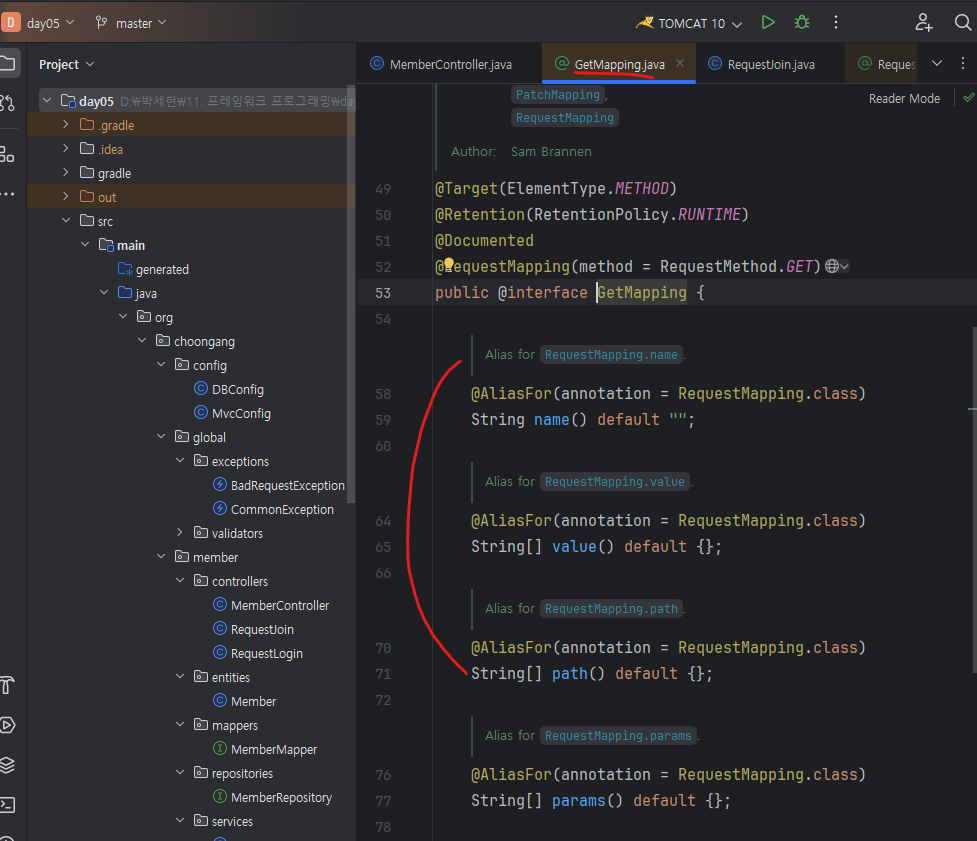This screenshot has width=977, height=841.
Task: Select DBConfig in the project tree
Action: coord(237,389)
